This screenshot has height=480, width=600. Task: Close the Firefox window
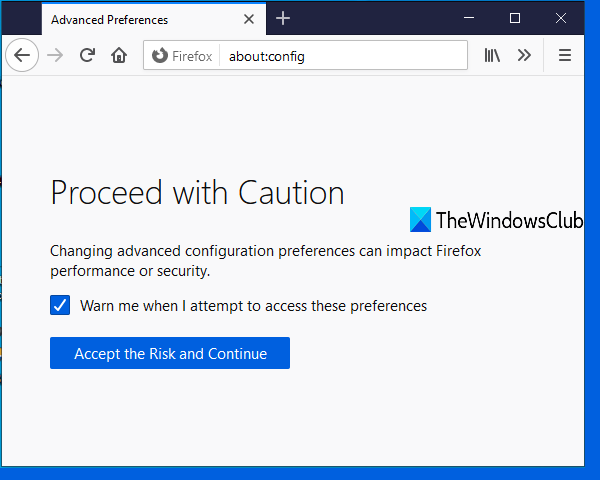[562, 18]
